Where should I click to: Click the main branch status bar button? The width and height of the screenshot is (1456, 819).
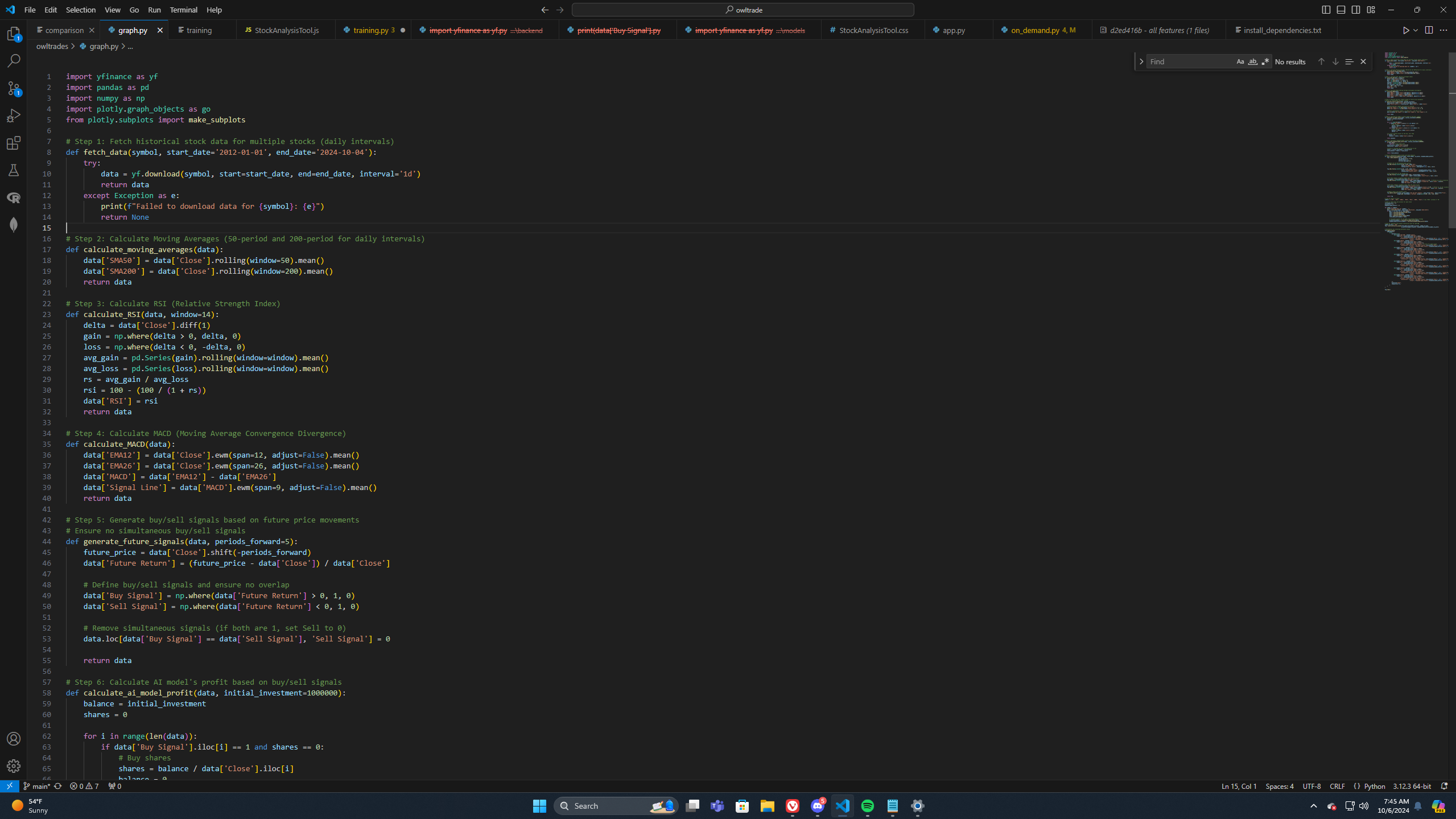coord(38,786)
